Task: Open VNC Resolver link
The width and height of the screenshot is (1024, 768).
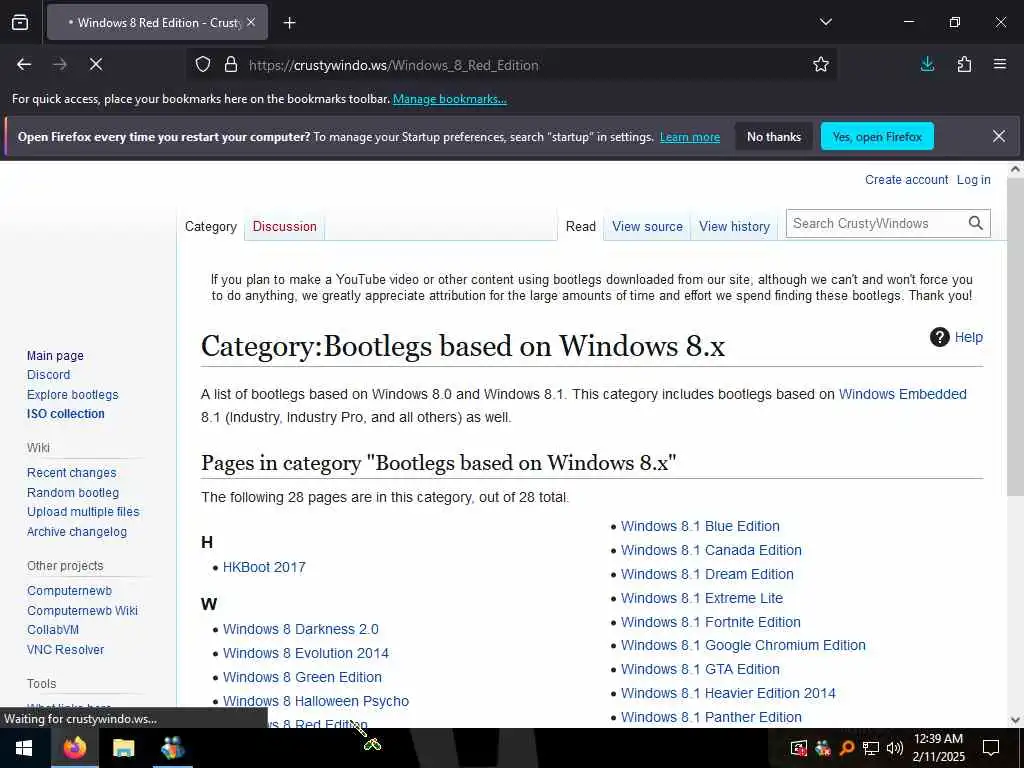Action: (x=65, y=650)
